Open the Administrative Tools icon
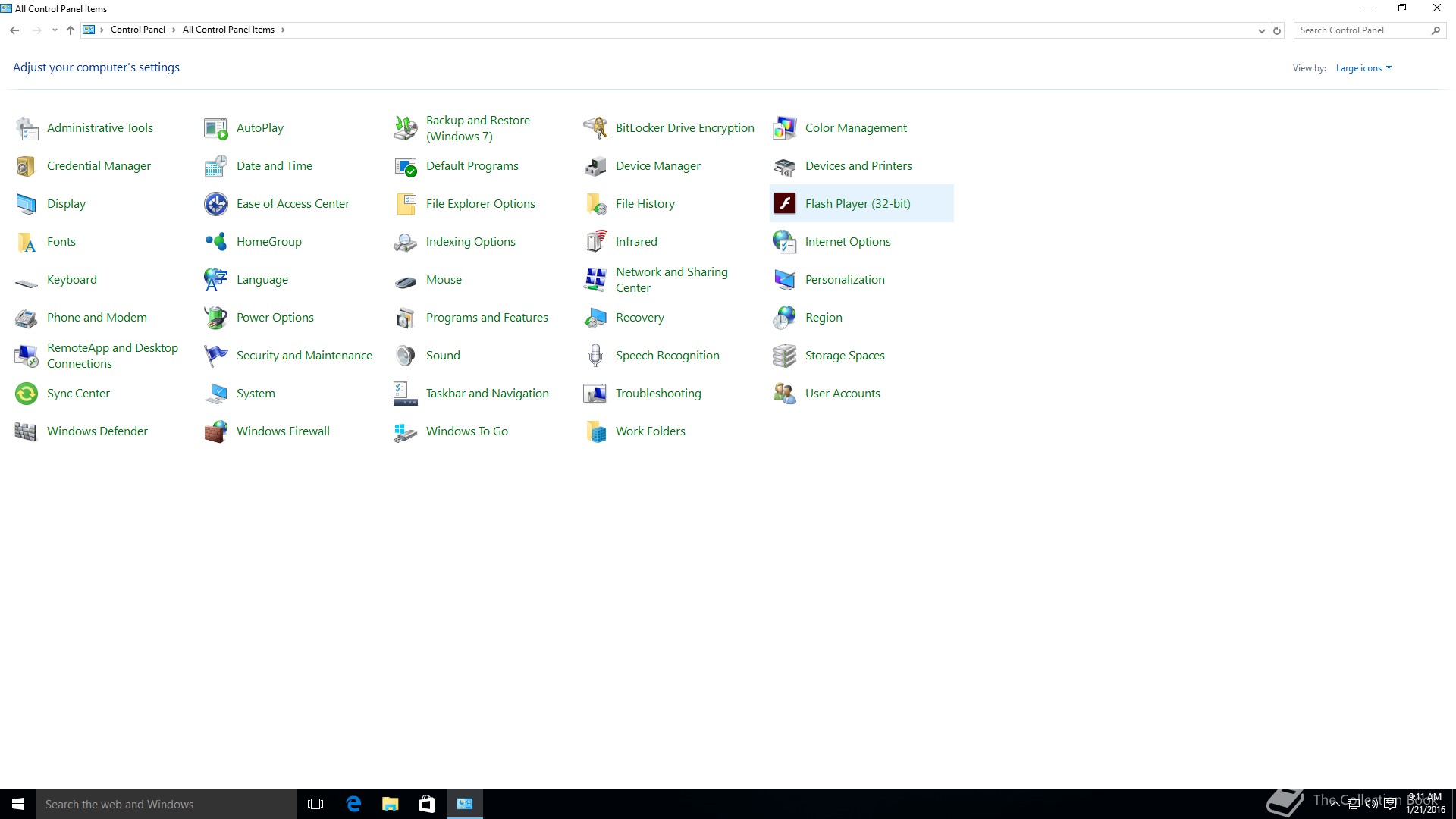The image size is (1456, 819). (27, 128)
